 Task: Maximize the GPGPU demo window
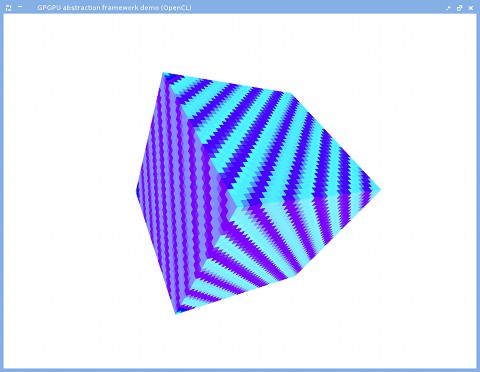[459, 8]
